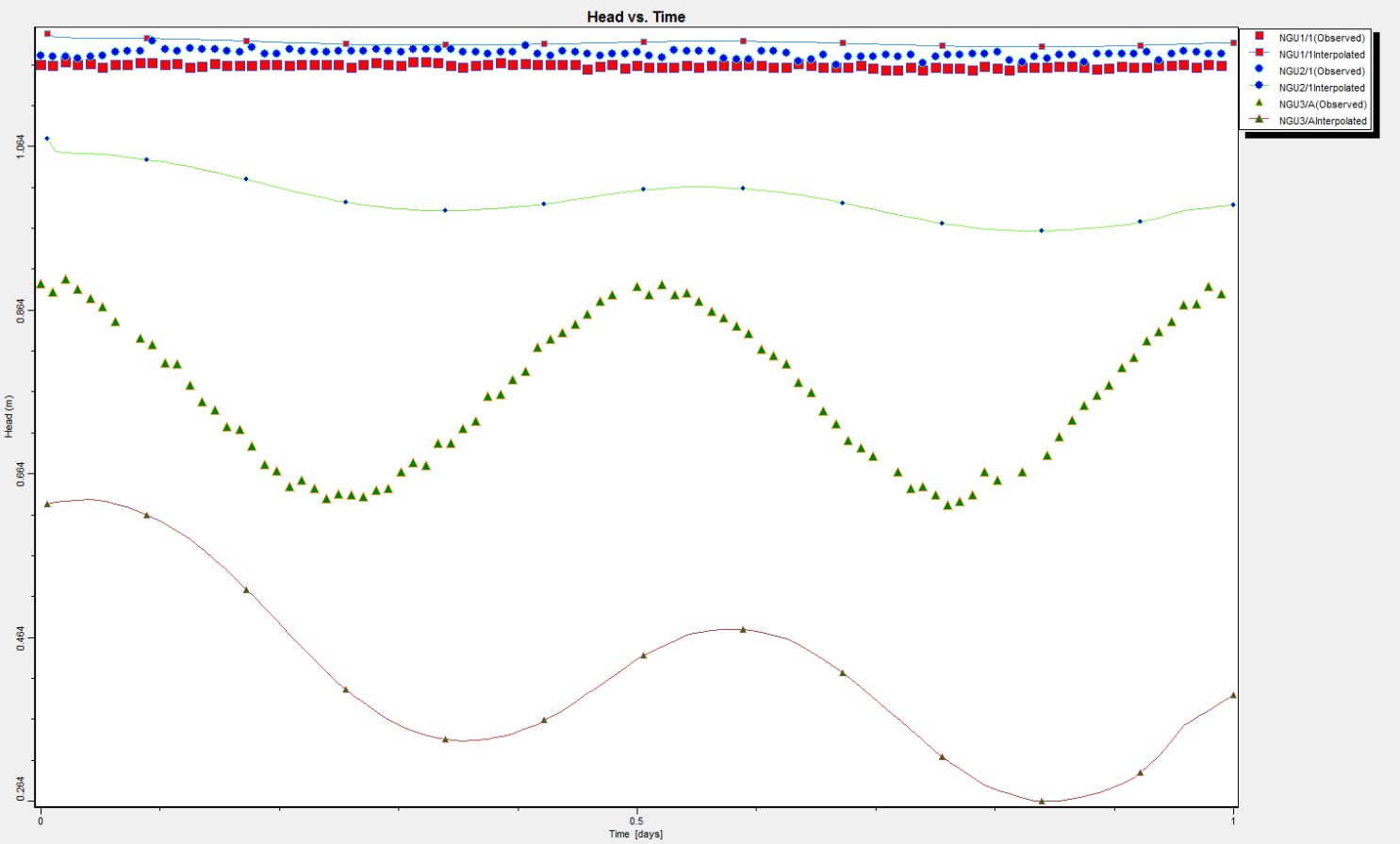Click red square icon beside NGU1/1(Observed)
The height and width of the screenshot is (844, 1400).
pyautogui.click(x=1259, y=36)
